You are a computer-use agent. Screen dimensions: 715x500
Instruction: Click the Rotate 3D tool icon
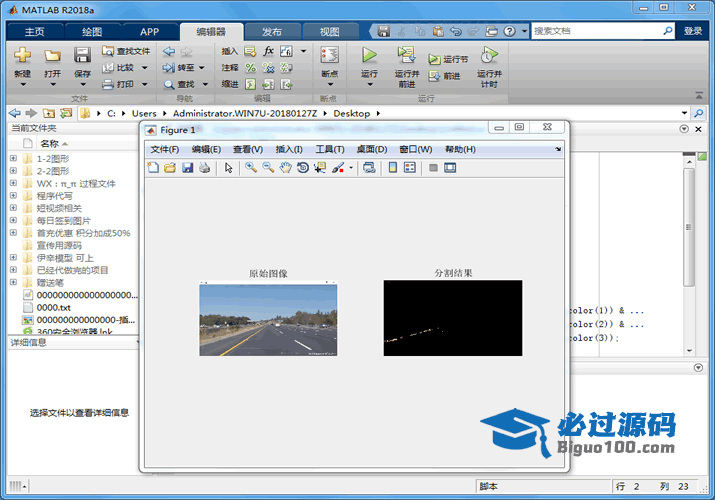coord(303,168)
